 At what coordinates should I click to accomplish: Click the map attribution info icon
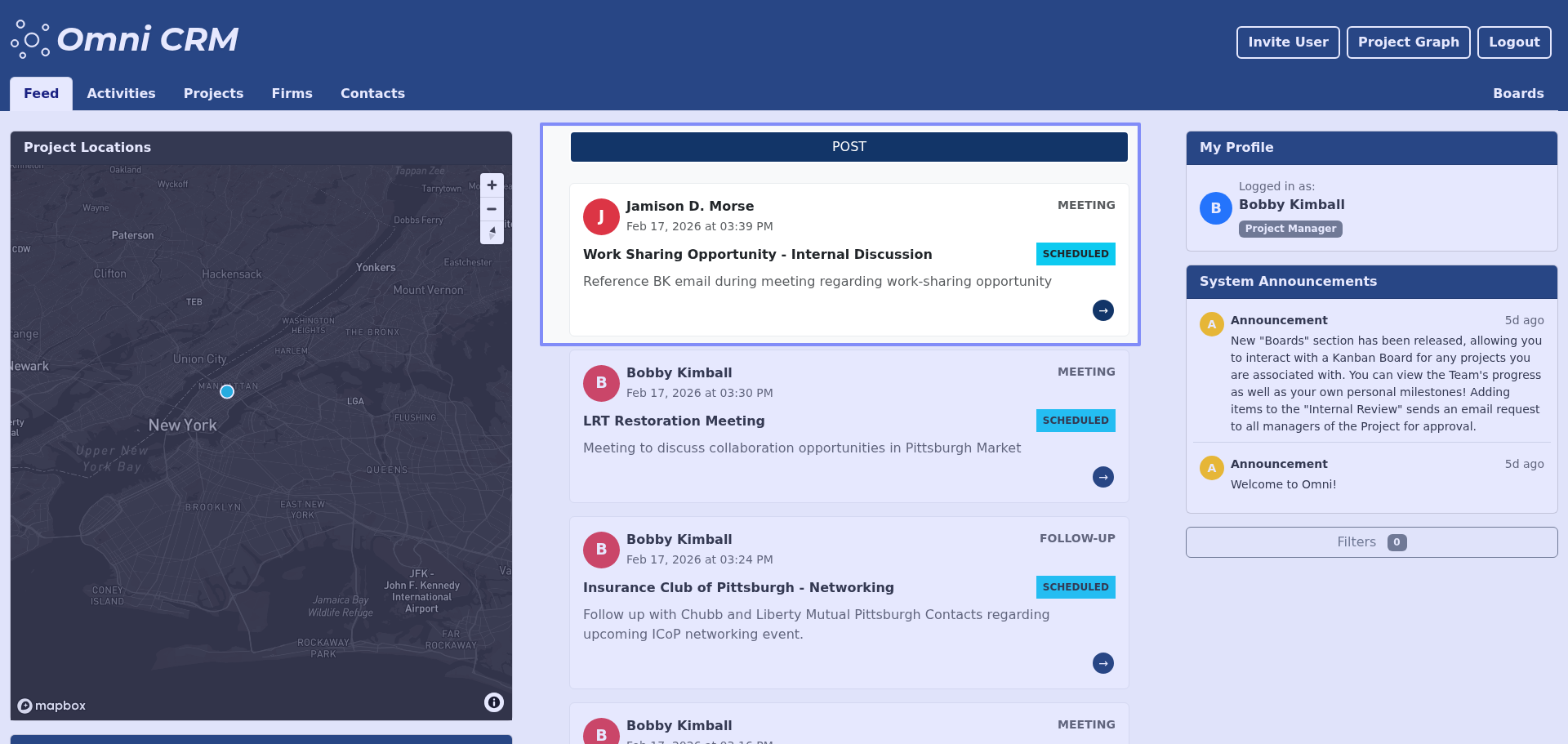click(x=493, y=702)
